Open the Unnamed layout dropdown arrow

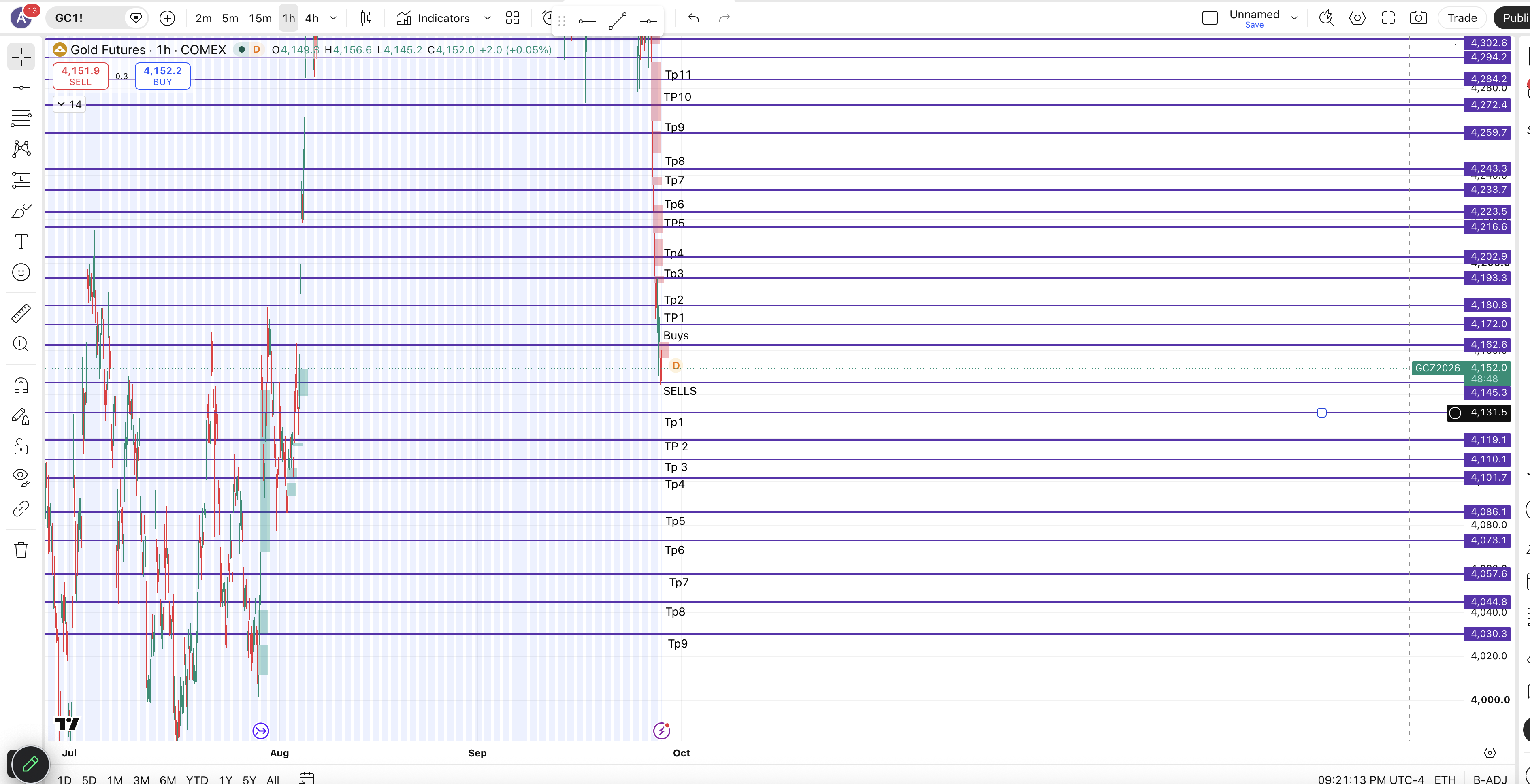coord(1294,18)
